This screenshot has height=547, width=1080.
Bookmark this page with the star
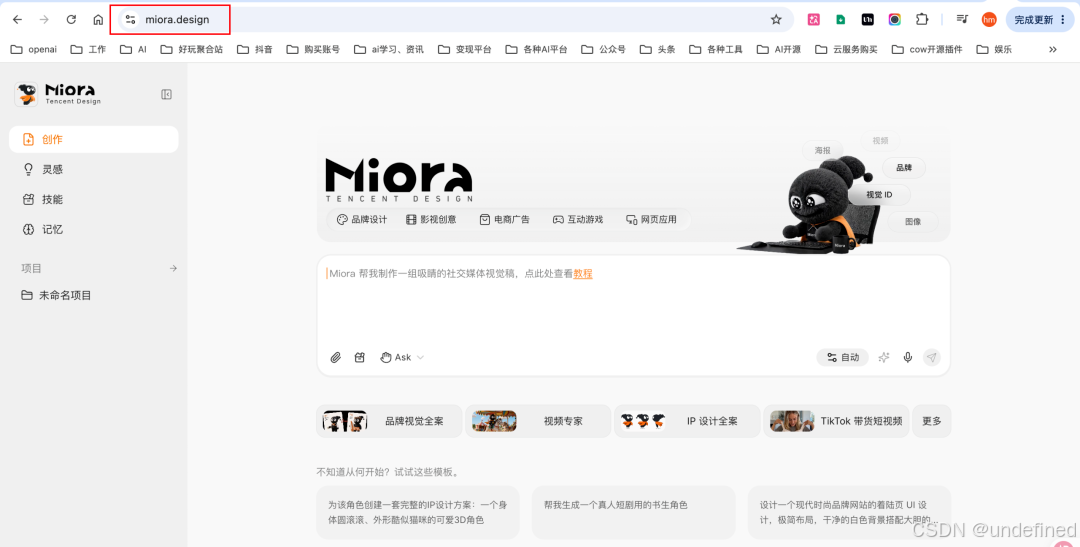[x=776, y=19]
